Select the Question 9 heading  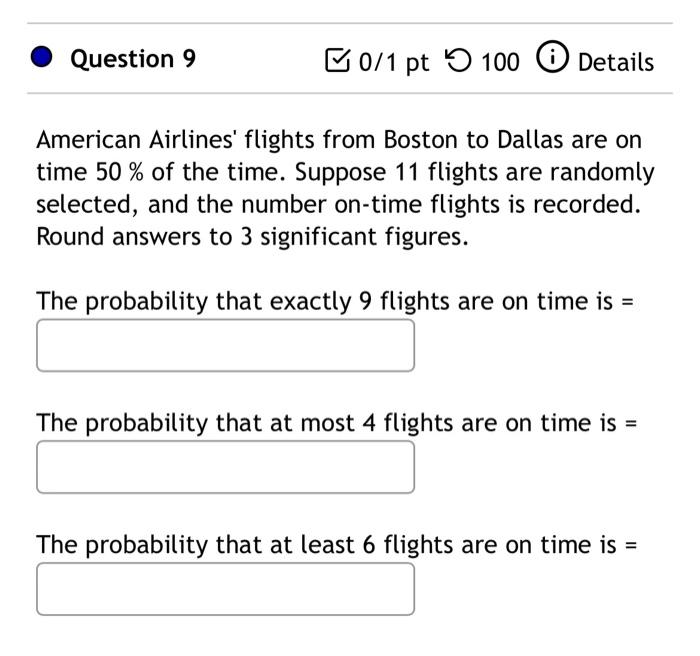coord(133,59)
